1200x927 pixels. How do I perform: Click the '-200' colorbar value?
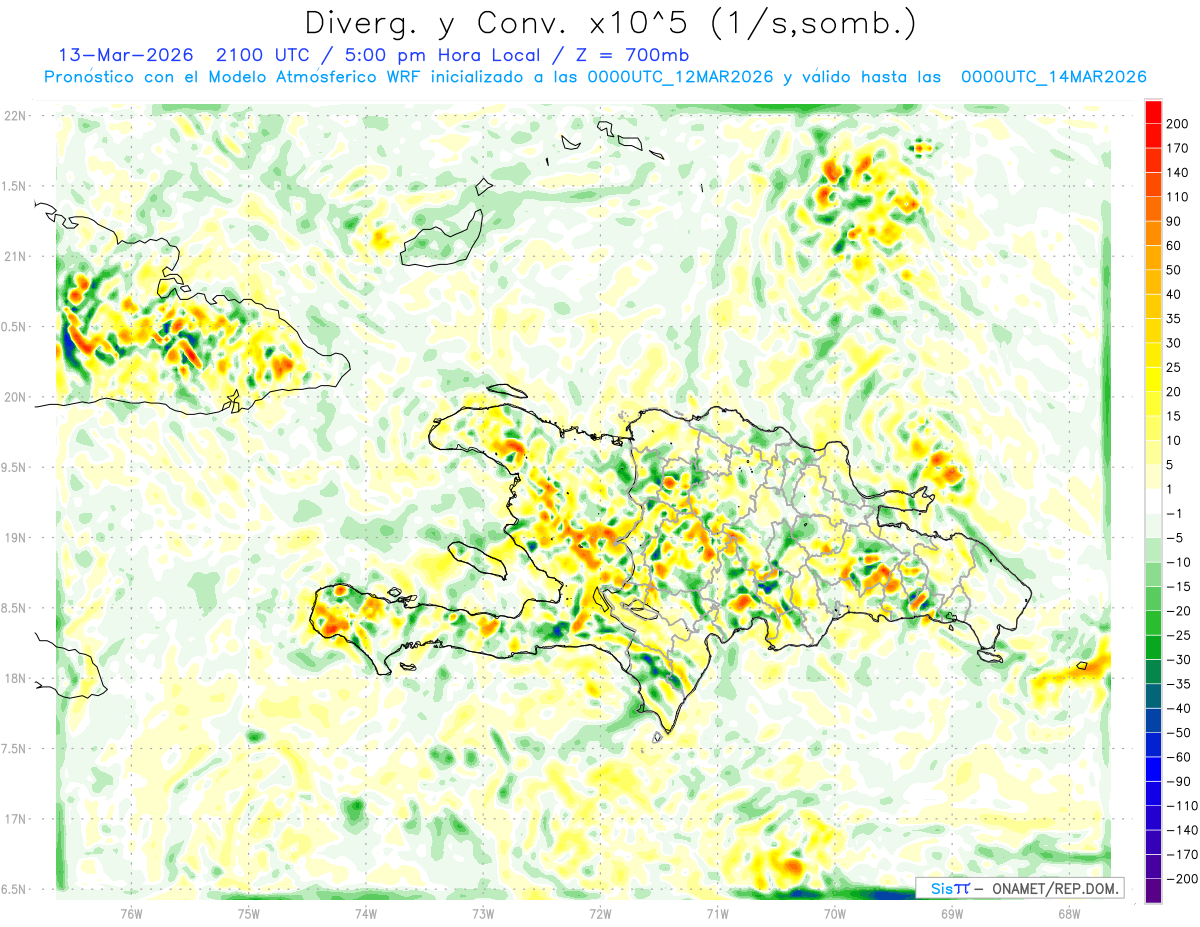pos(1180,879)
